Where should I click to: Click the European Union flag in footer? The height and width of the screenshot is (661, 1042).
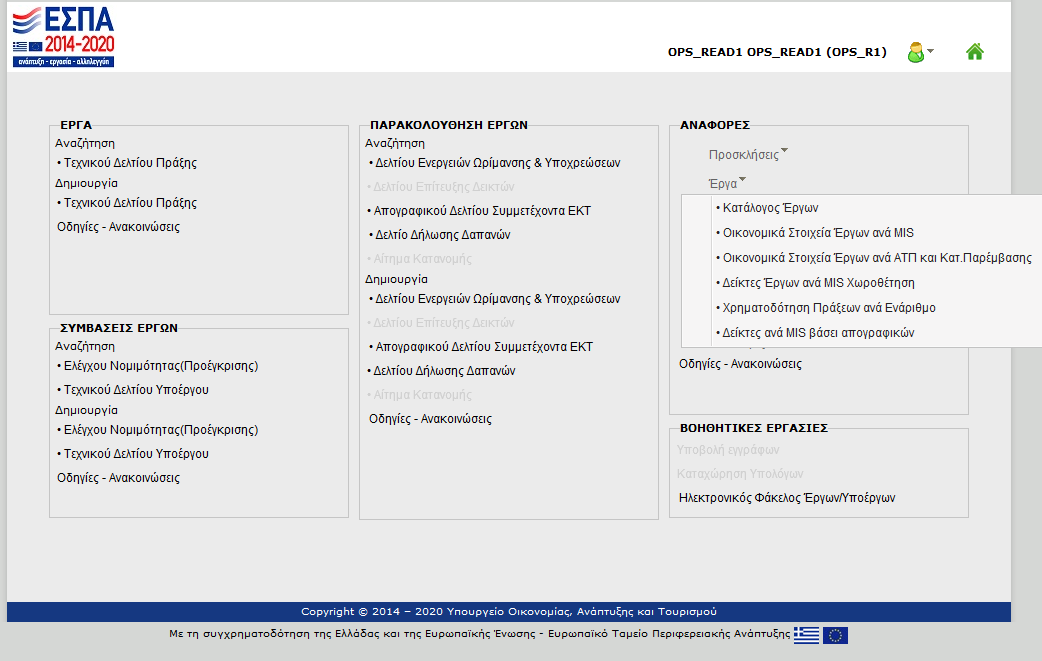835,636
